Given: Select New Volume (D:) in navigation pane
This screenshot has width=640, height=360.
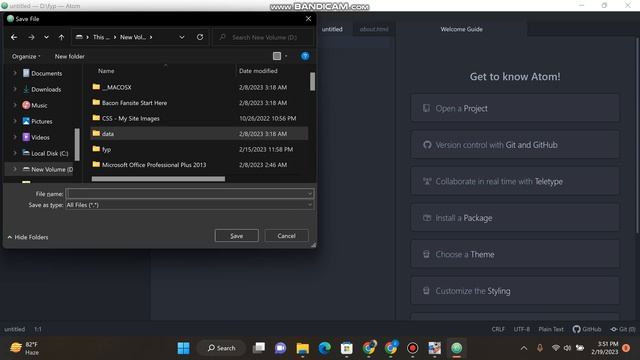Looking at the screenshot, I should point(51,169).
